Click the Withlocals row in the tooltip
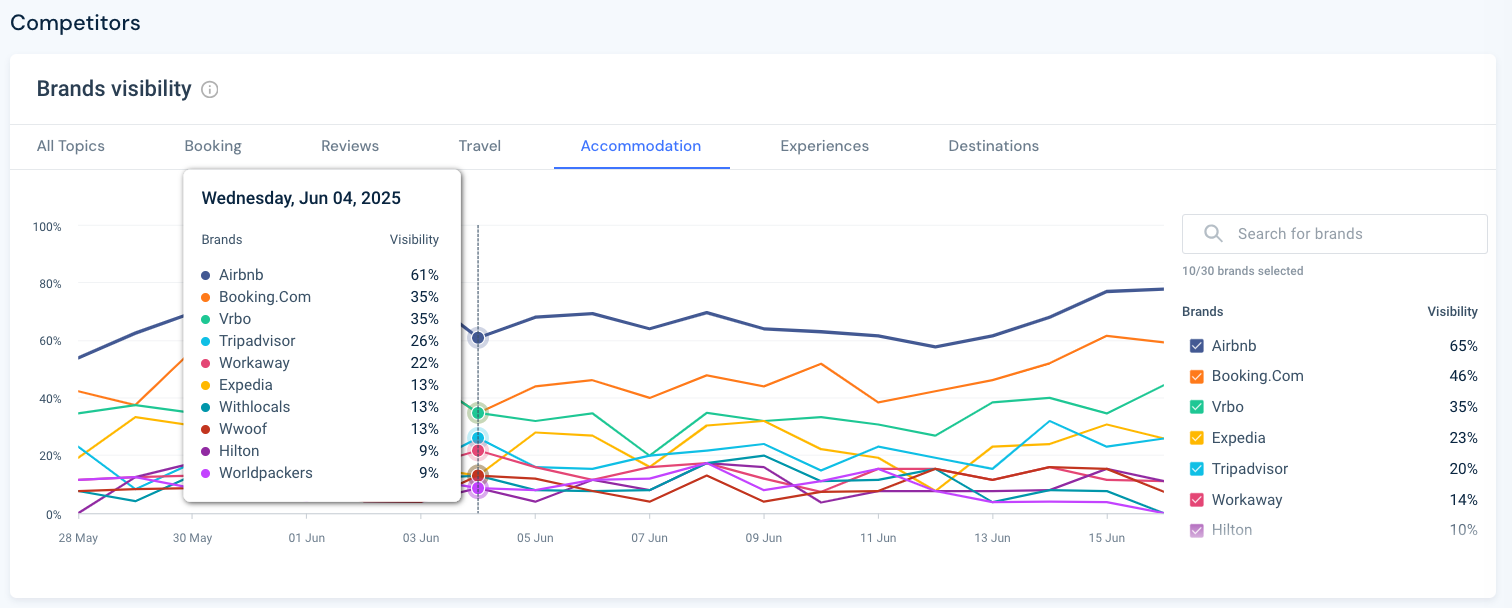Screen dimensions: 1512x608 tap(320, 407)
